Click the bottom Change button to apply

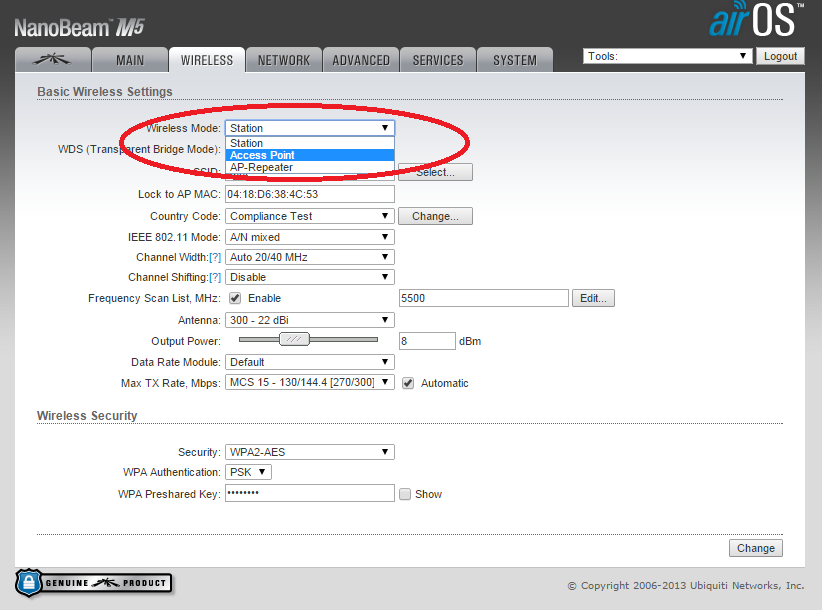(x=755, y=548)
